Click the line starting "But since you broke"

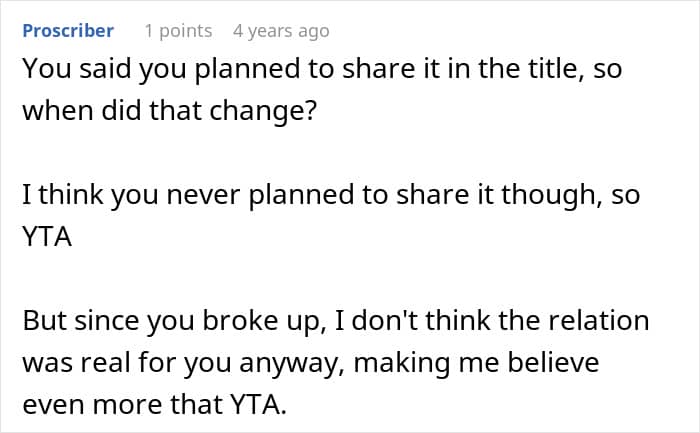tap(336, 321)
